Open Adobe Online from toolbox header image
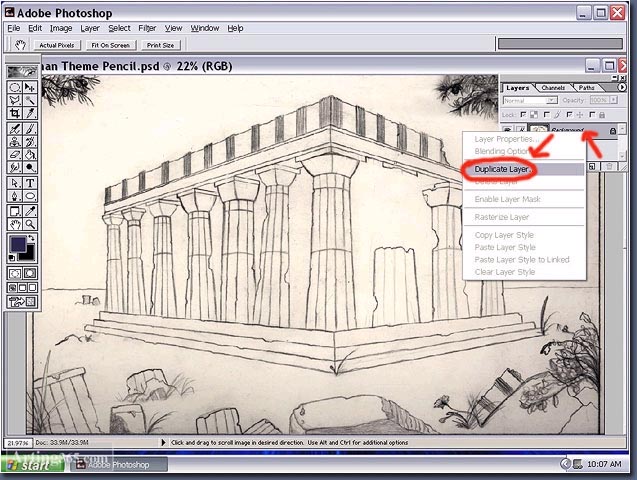Screen dimensions: 637x480 click(x=22, y=72)
